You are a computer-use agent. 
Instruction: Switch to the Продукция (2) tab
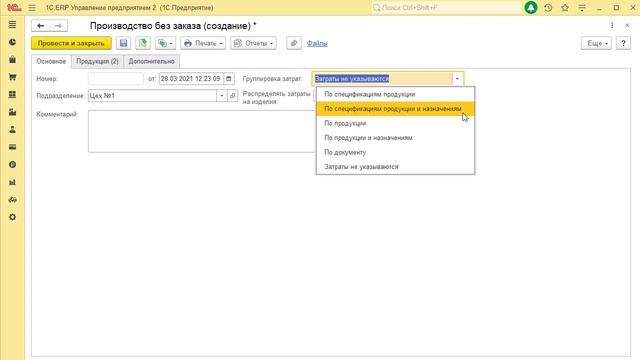(x=97, y=61)
